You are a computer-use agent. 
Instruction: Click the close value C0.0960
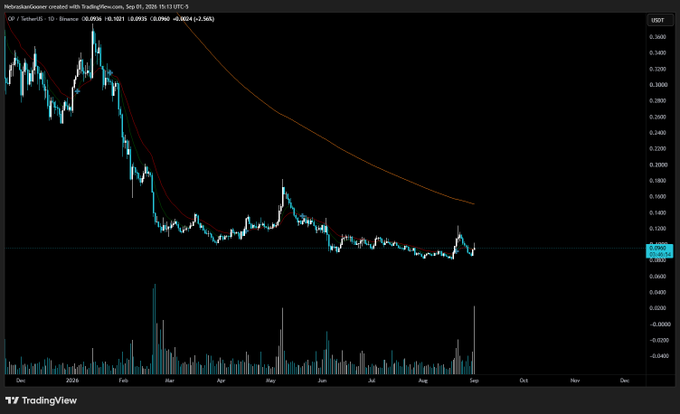pyautogui.click(x=160, y=19)
